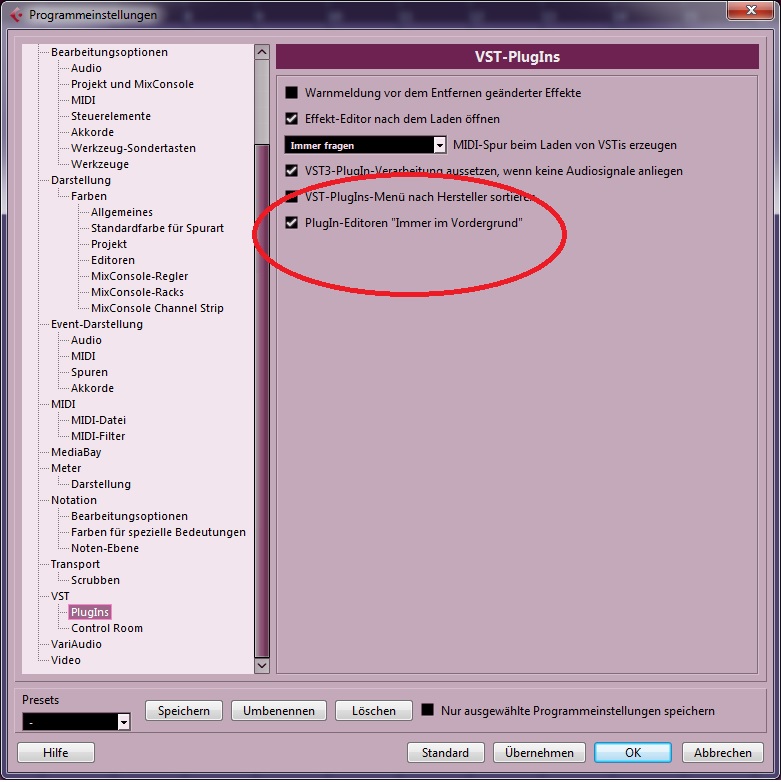Select Bearbeitungsoptionen at top of tree

point(109,52)
